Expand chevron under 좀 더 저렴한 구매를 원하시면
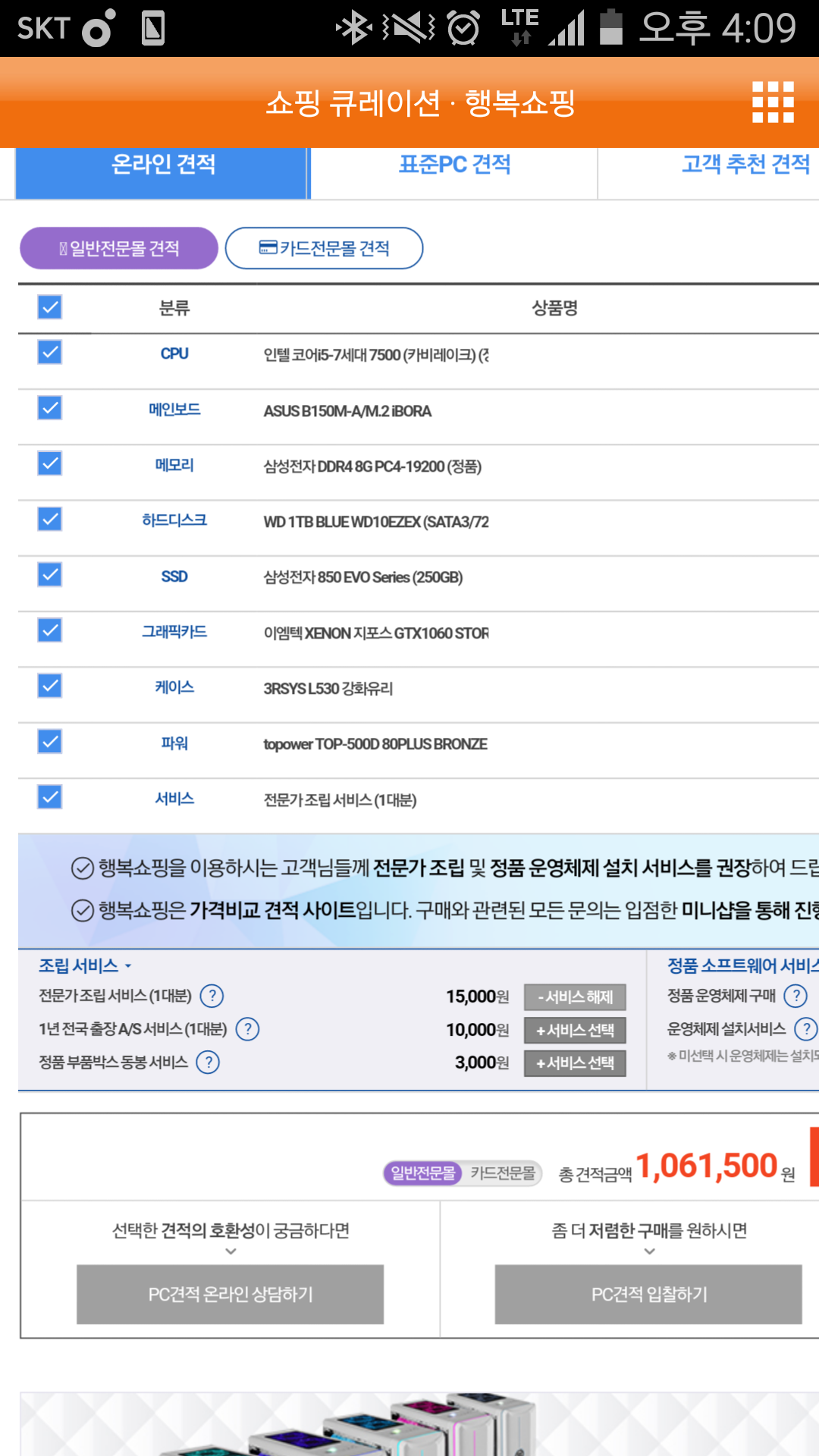Screen dimensions: 819x1456 point(650,1251)
